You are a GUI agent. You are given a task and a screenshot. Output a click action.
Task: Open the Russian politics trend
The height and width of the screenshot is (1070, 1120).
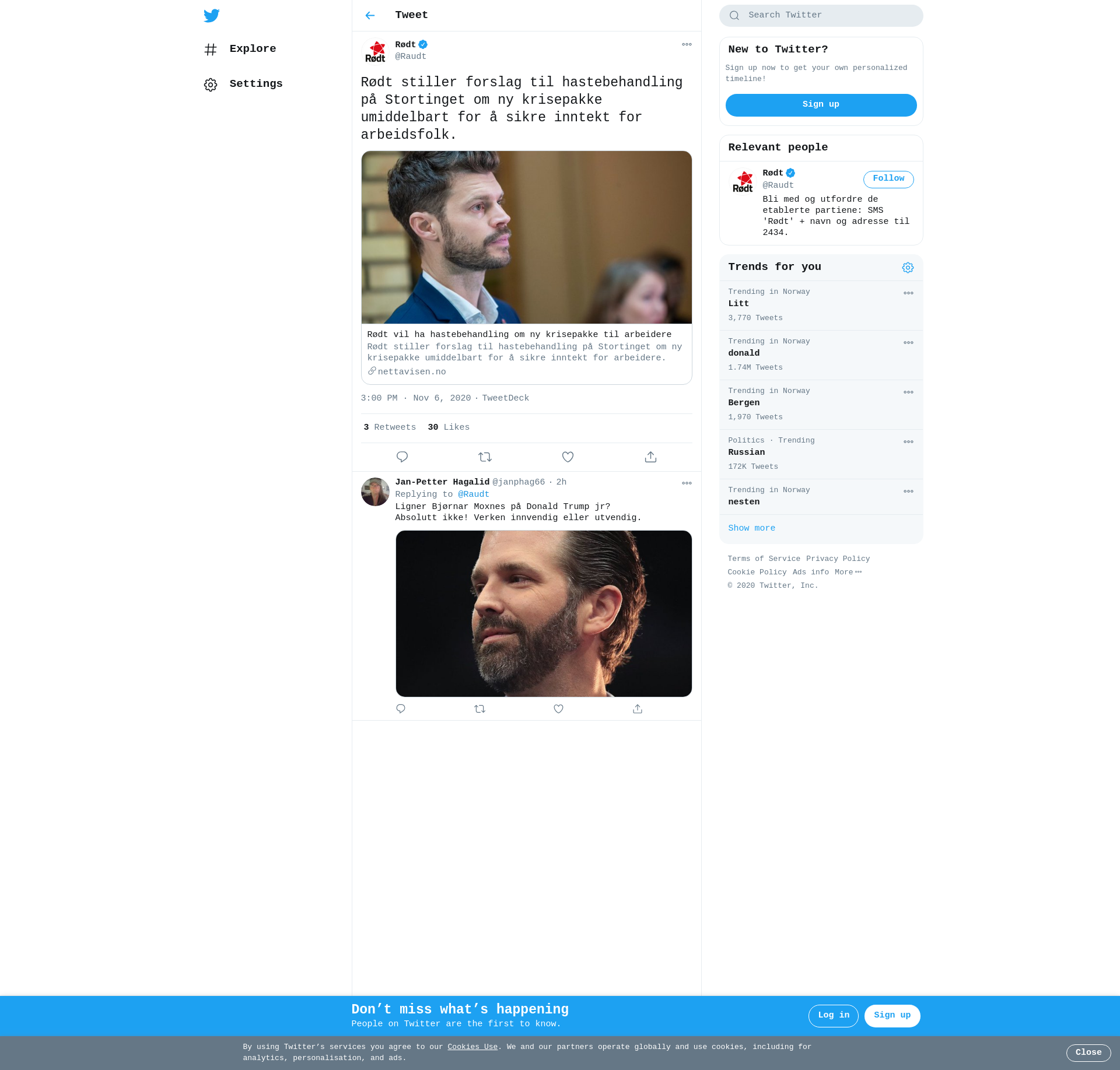point(821,454)
